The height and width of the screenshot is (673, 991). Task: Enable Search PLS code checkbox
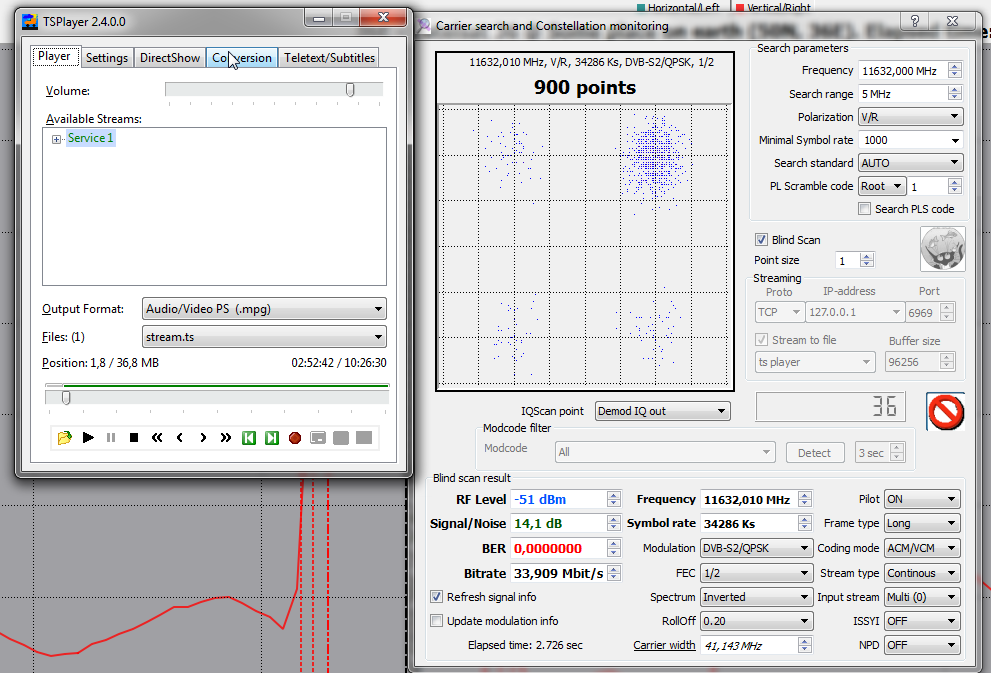pos(865,209)
